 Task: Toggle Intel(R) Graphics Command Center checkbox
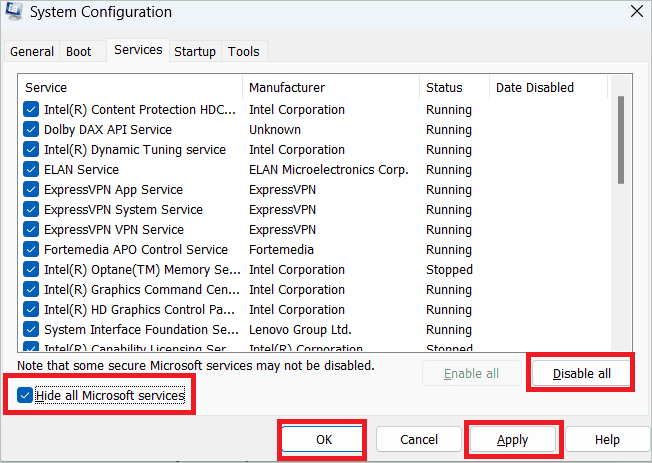click(31, 289)
